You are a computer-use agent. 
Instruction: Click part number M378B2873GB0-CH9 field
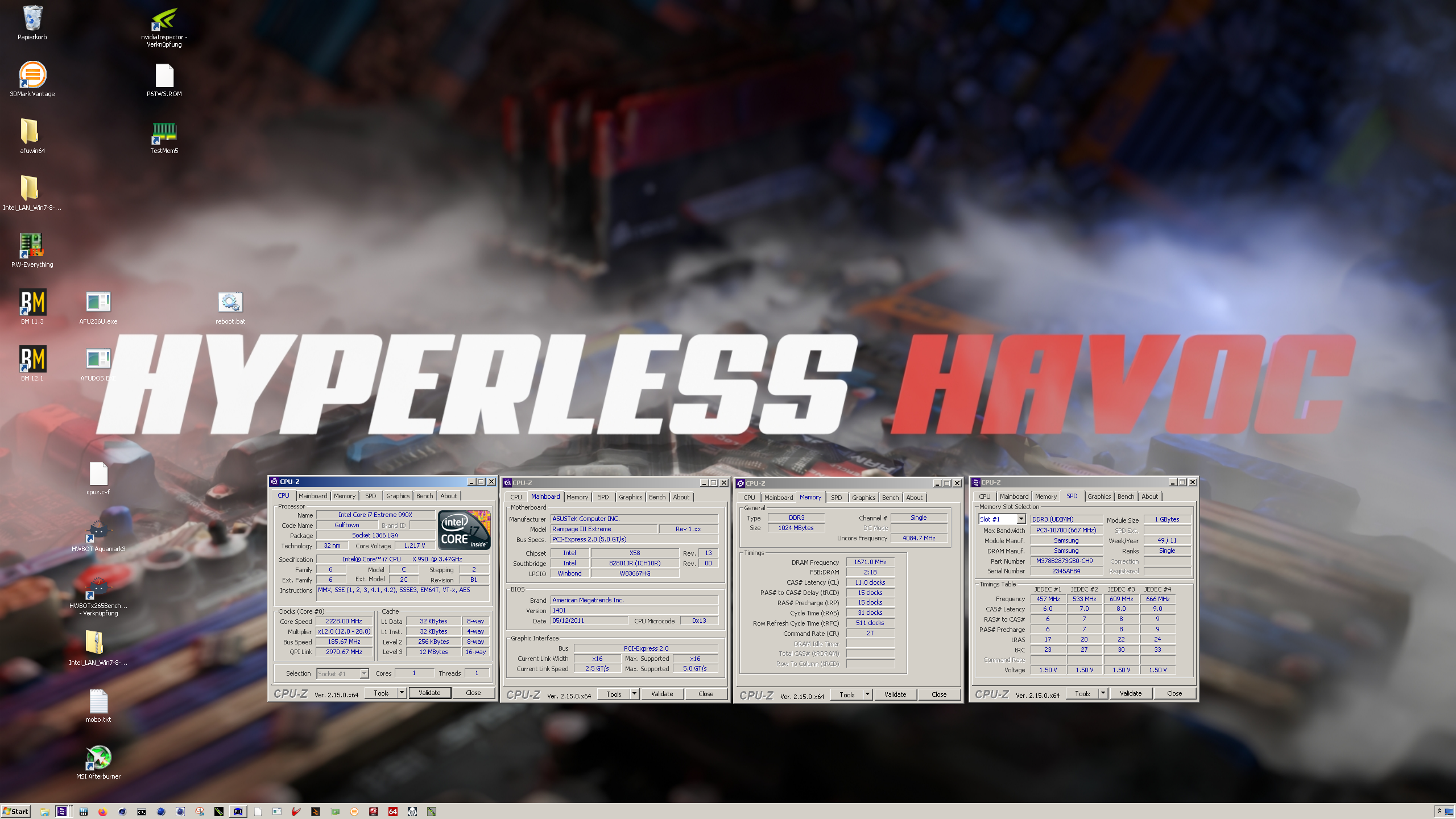(x=1066, y=561)
